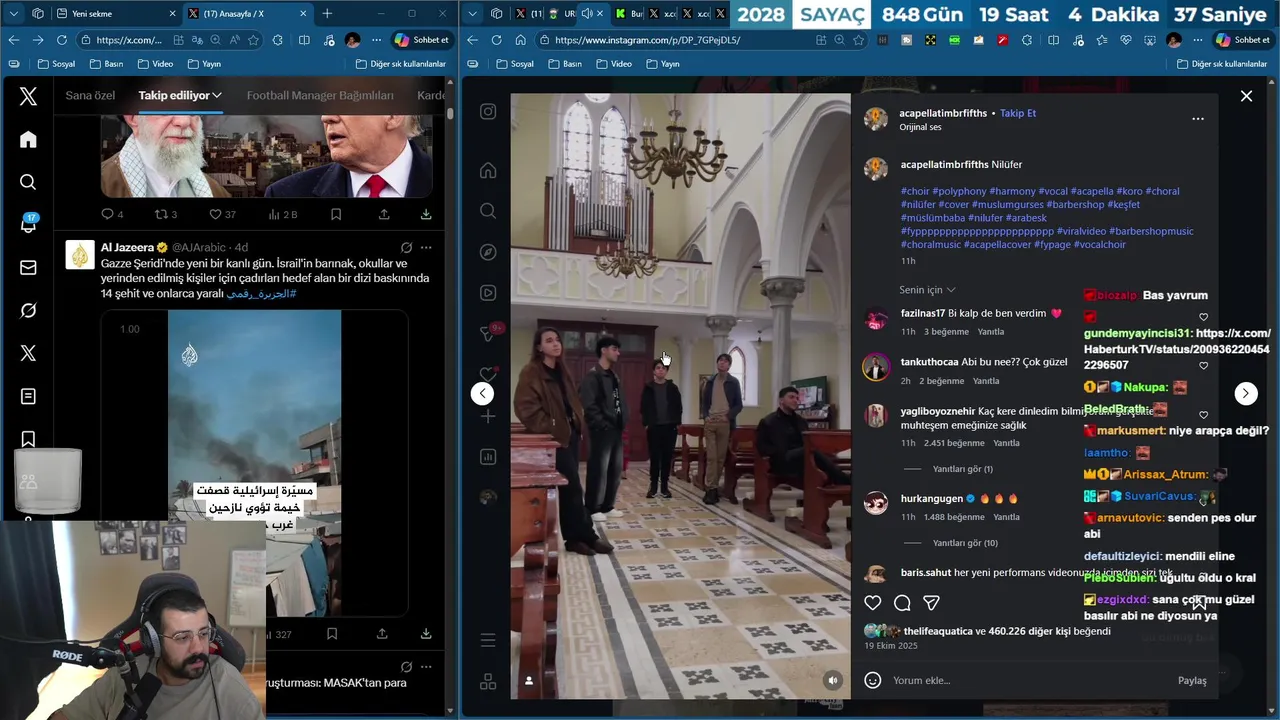Click the Yorum ekle comment field
The height and width of the screenshot is (720, 1280).
click(1030, 680)
